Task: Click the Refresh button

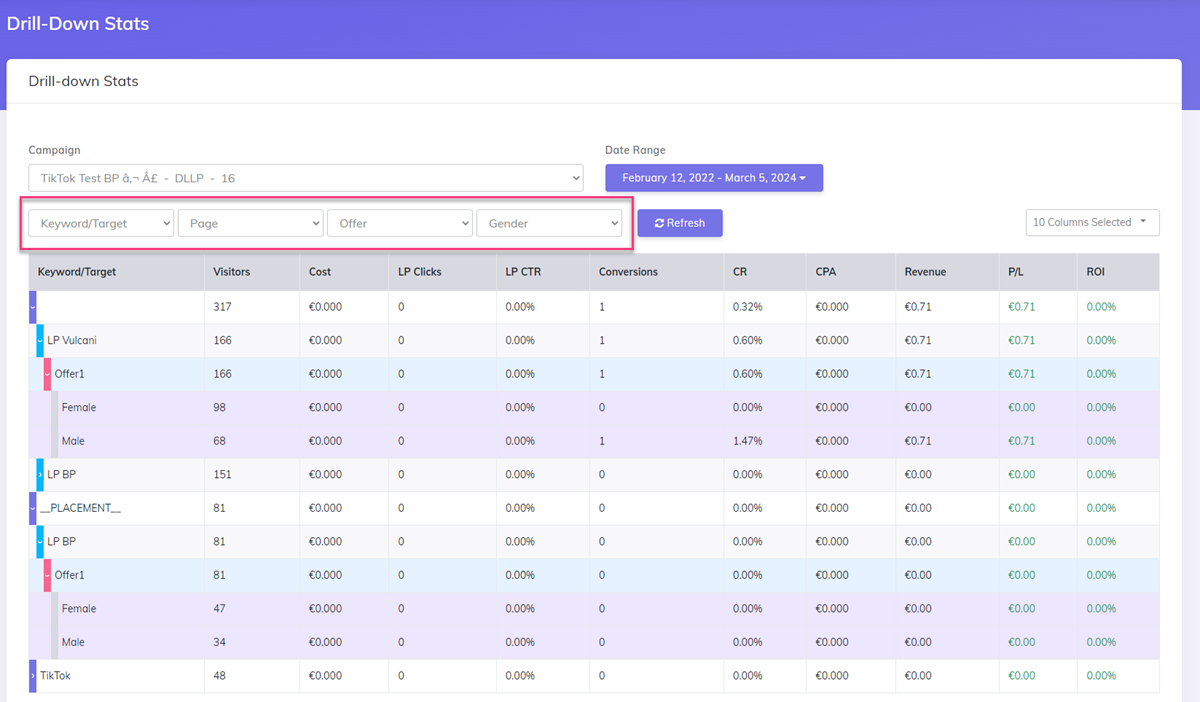Action: click(679, 223)
